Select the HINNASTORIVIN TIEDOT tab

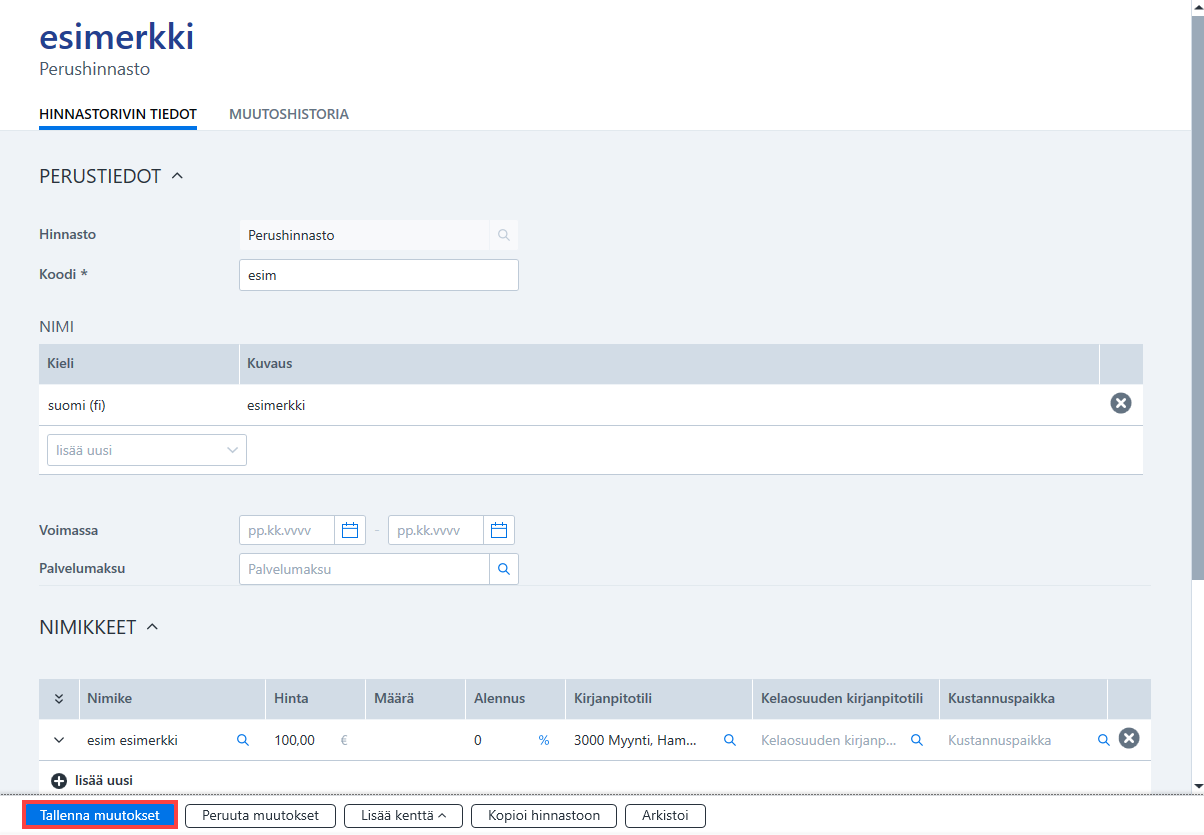(x=118, y=114)
